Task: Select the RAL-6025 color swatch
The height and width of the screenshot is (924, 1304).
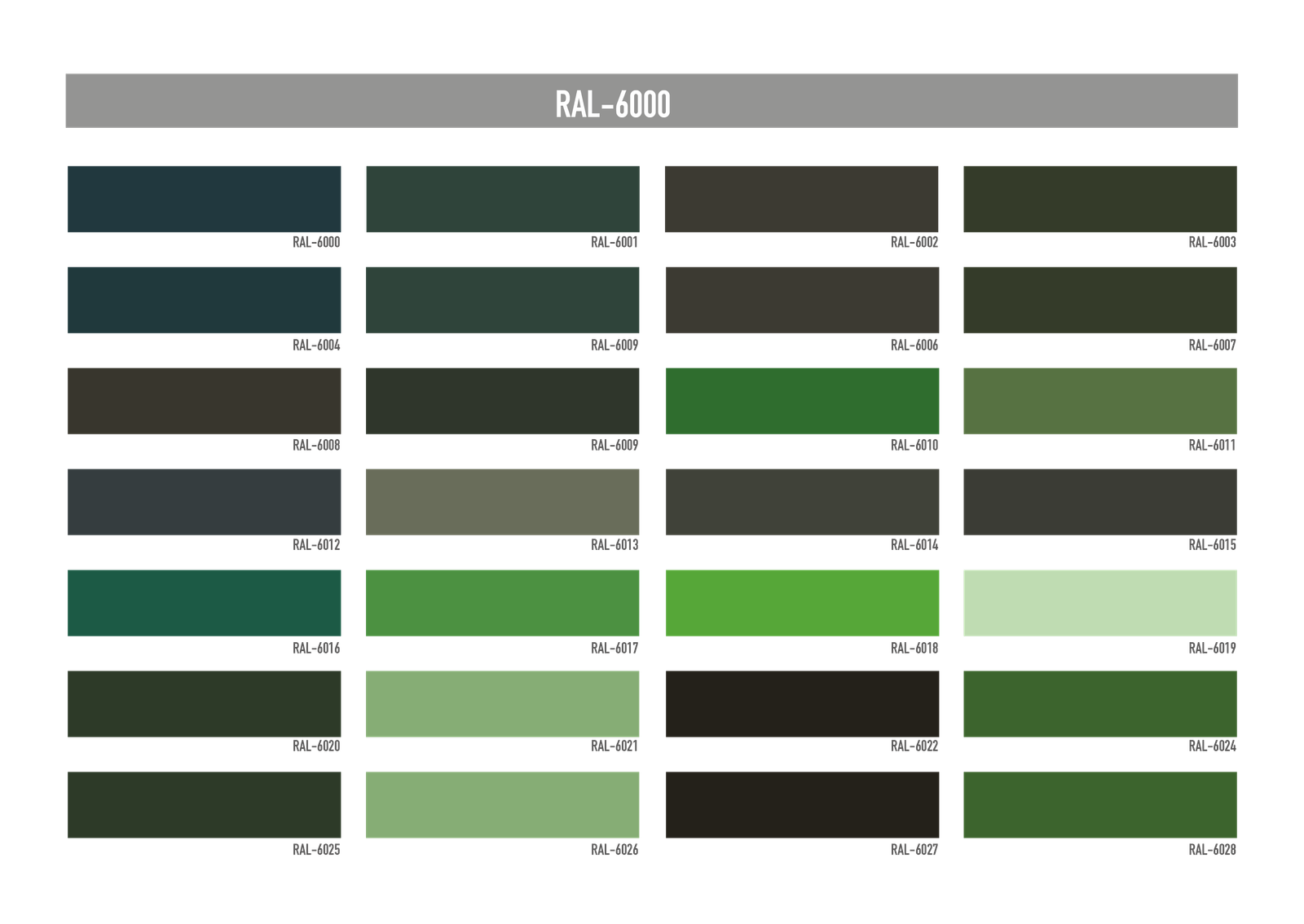Action: (x=204, y=805)
